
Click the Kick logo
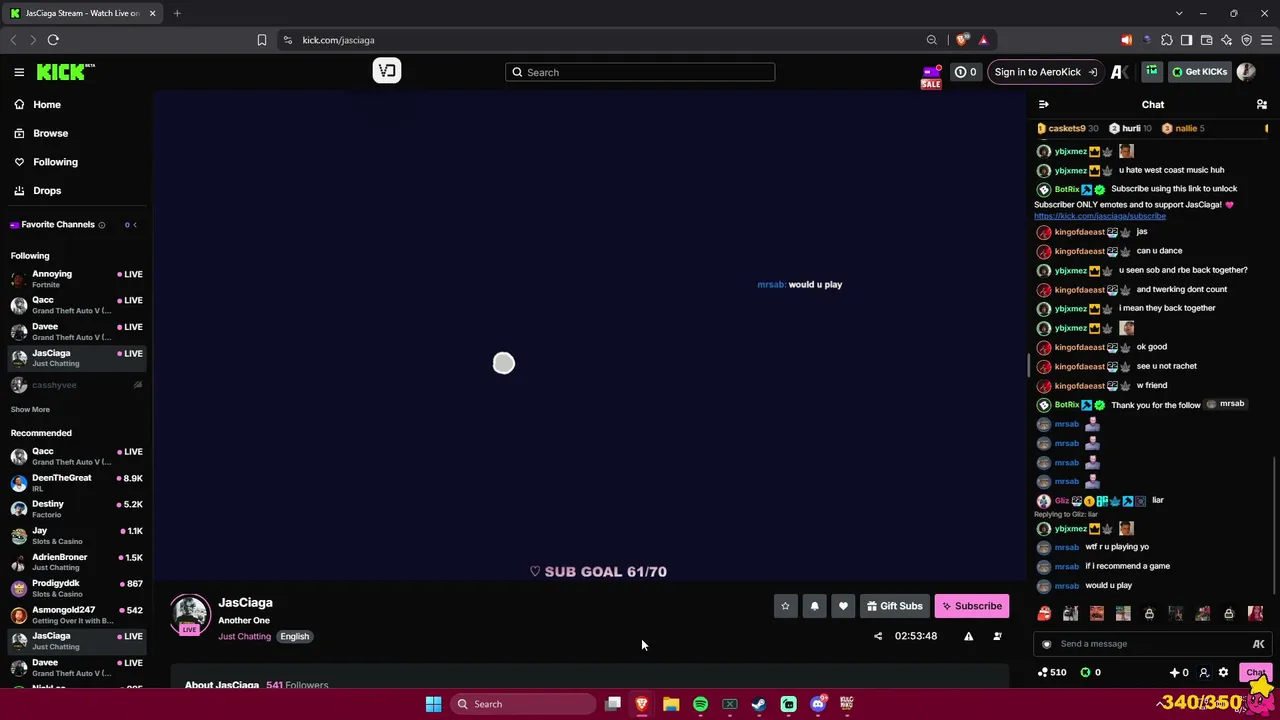click(x=65, y=72)
